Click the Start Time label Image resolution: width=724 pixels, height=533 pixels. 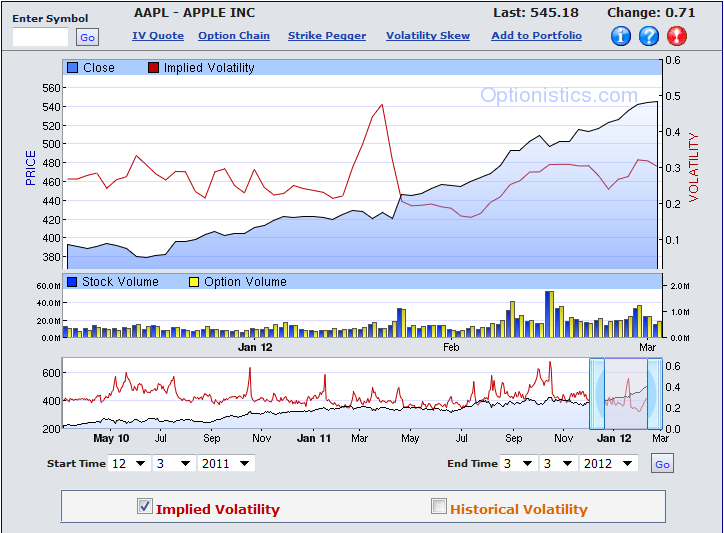pyautogui.click(x=76, y=464)
